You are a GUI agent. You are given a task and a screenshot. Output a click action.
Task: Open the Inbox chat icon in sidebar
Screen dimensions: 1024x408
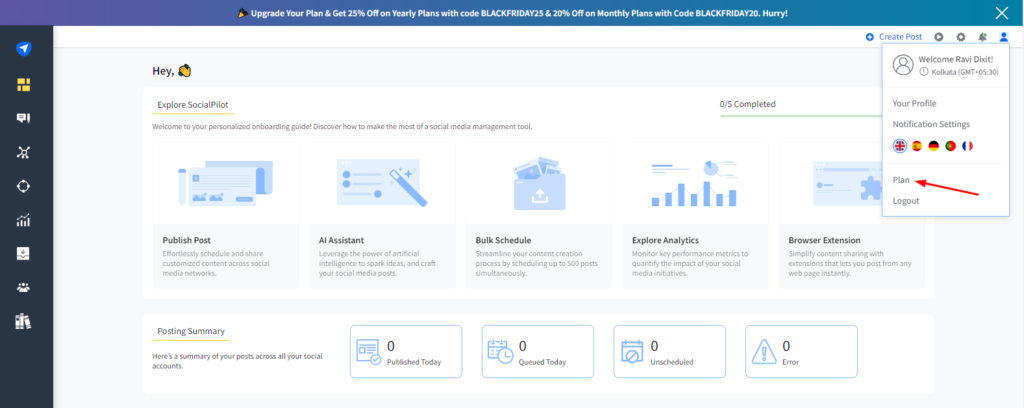24,118
